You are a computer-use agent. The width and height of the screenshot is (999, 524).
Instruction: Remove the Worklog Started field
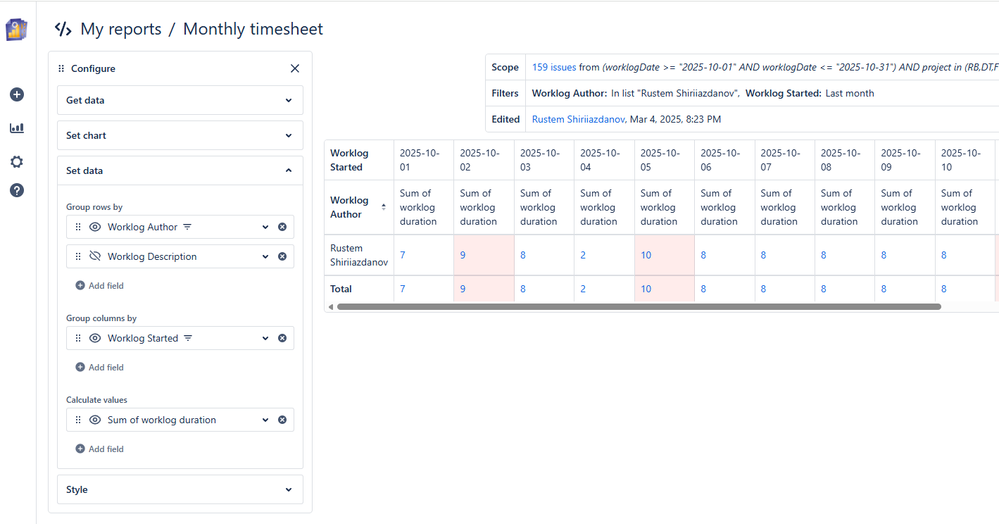tap(282, 338)
